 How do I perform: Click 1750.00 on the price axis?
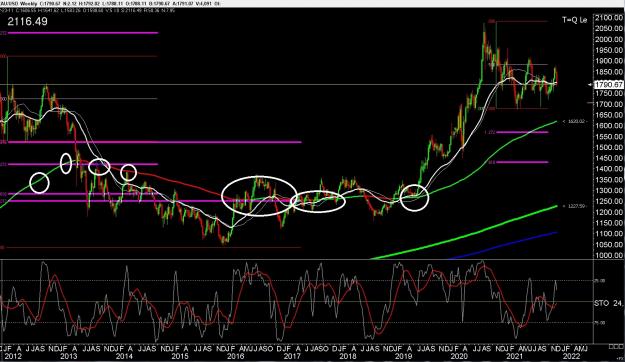coord(609,93)
